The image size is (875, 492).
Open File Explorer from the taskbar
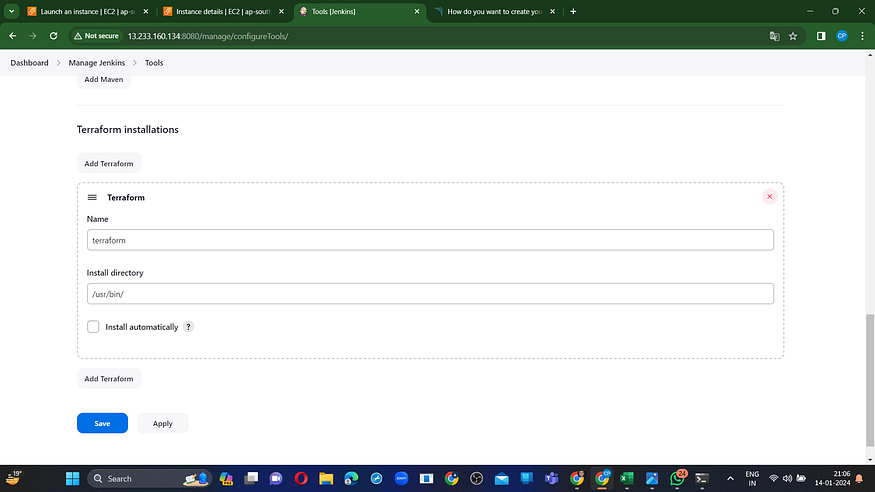[326, 479]
